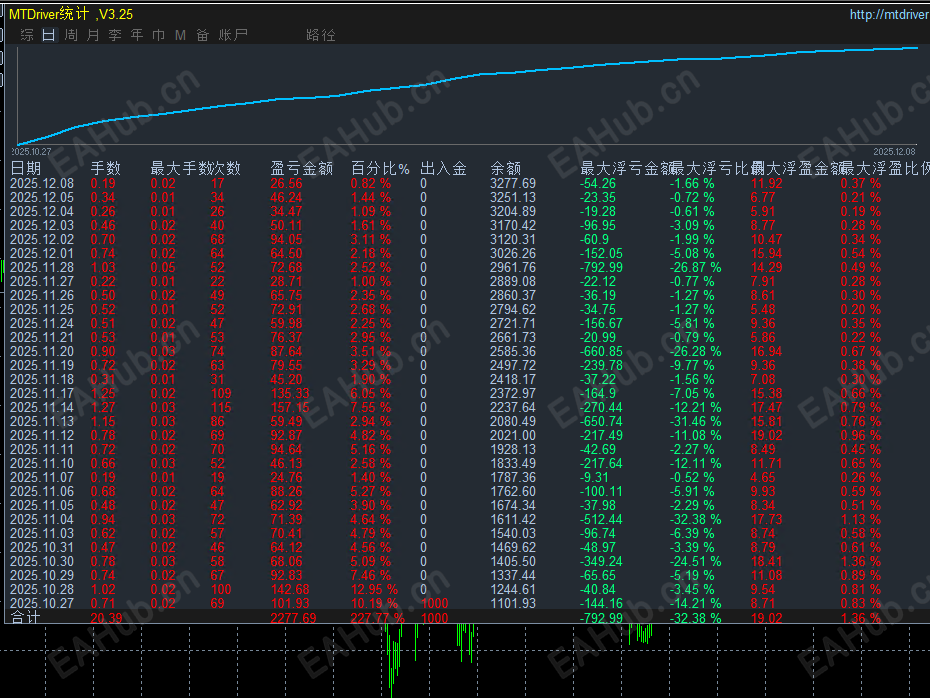Click the 合计 totals row label
Viewport: 930px width, 698px height.
coord(26,619)
